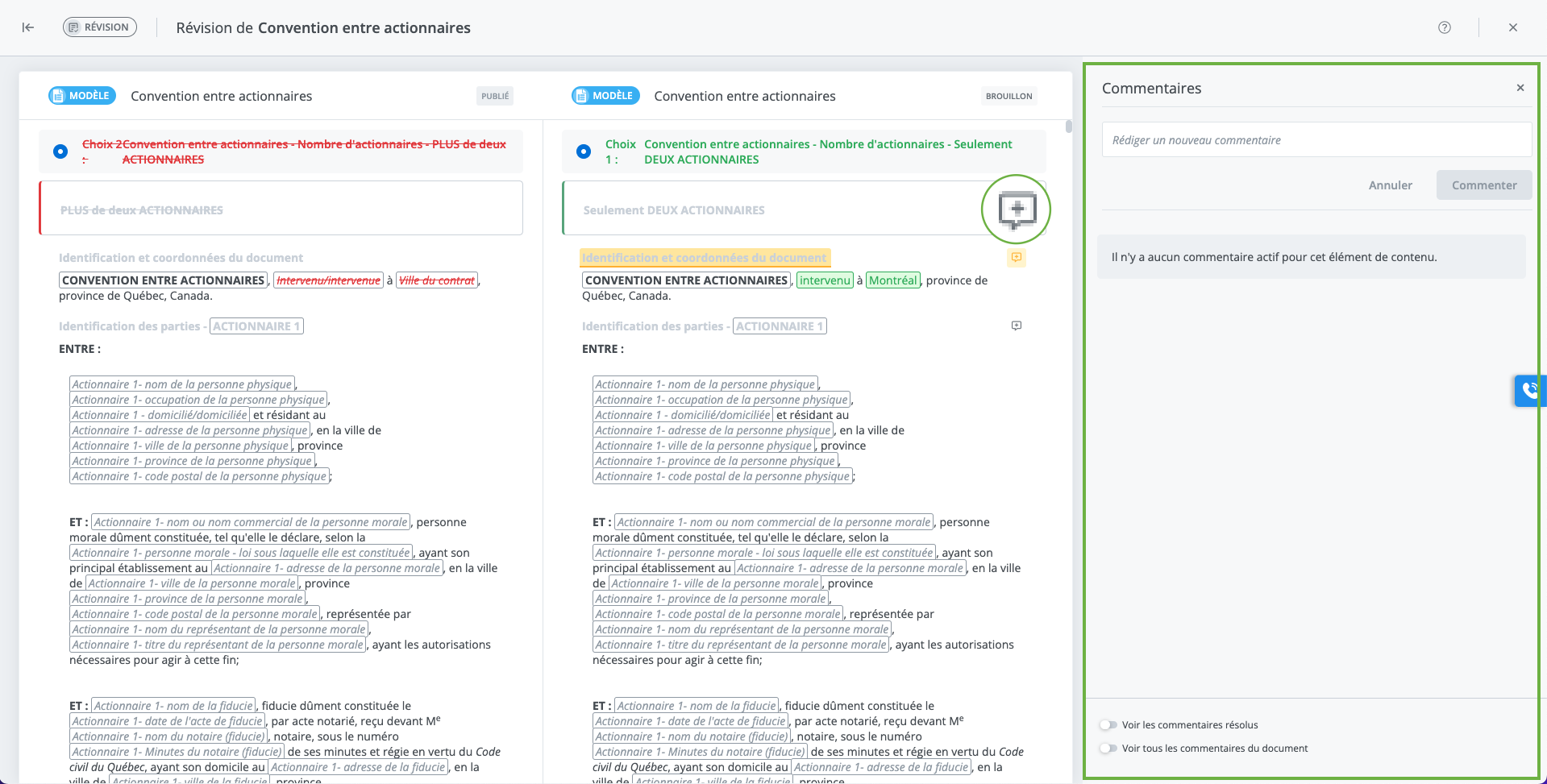The width and height of the screenshot is (1547, 784).
Task: Click the large add comment icon
Action: [x=1016, y=209]
